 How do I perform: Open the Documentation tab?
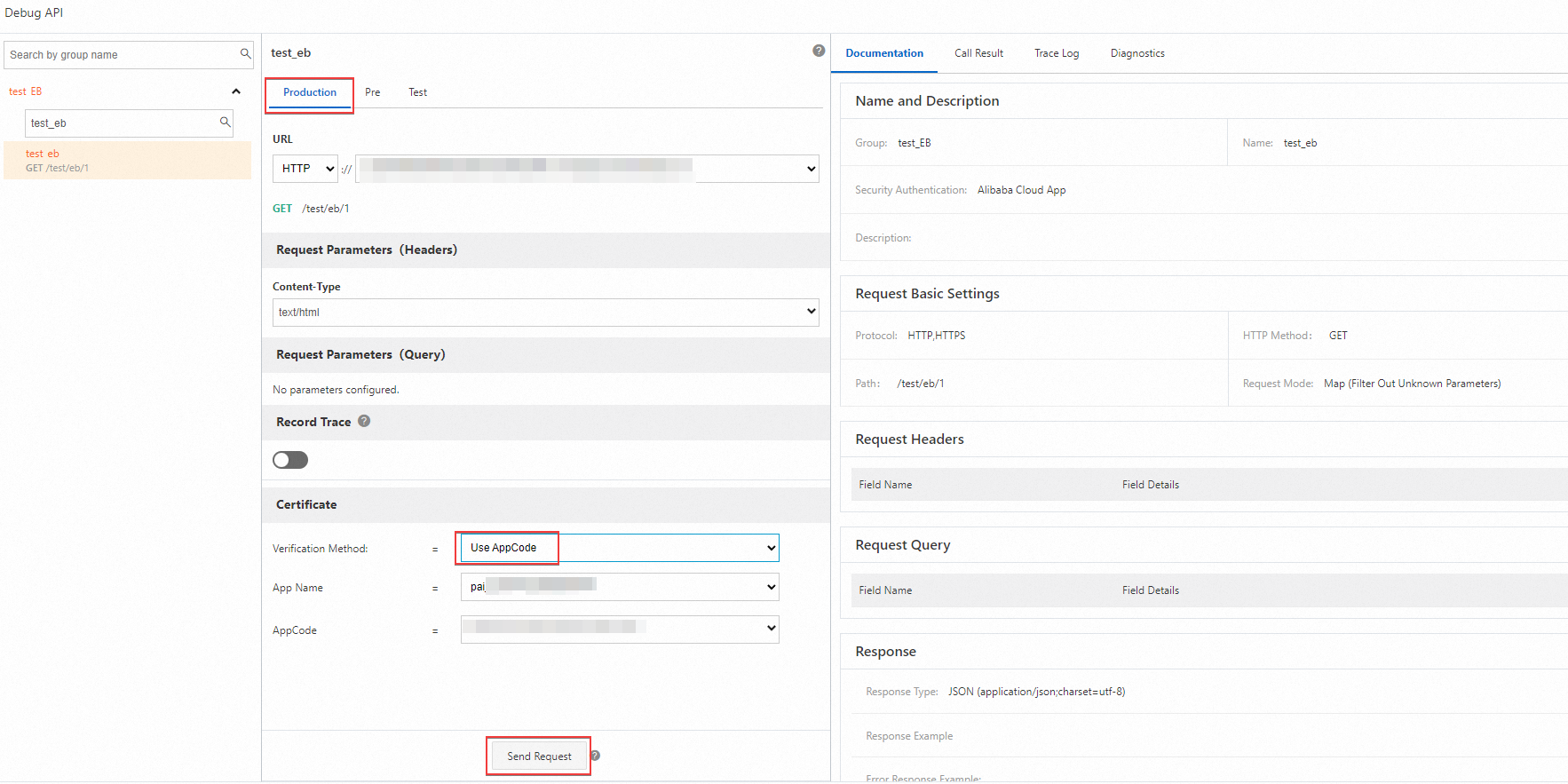tap(884, 53)
